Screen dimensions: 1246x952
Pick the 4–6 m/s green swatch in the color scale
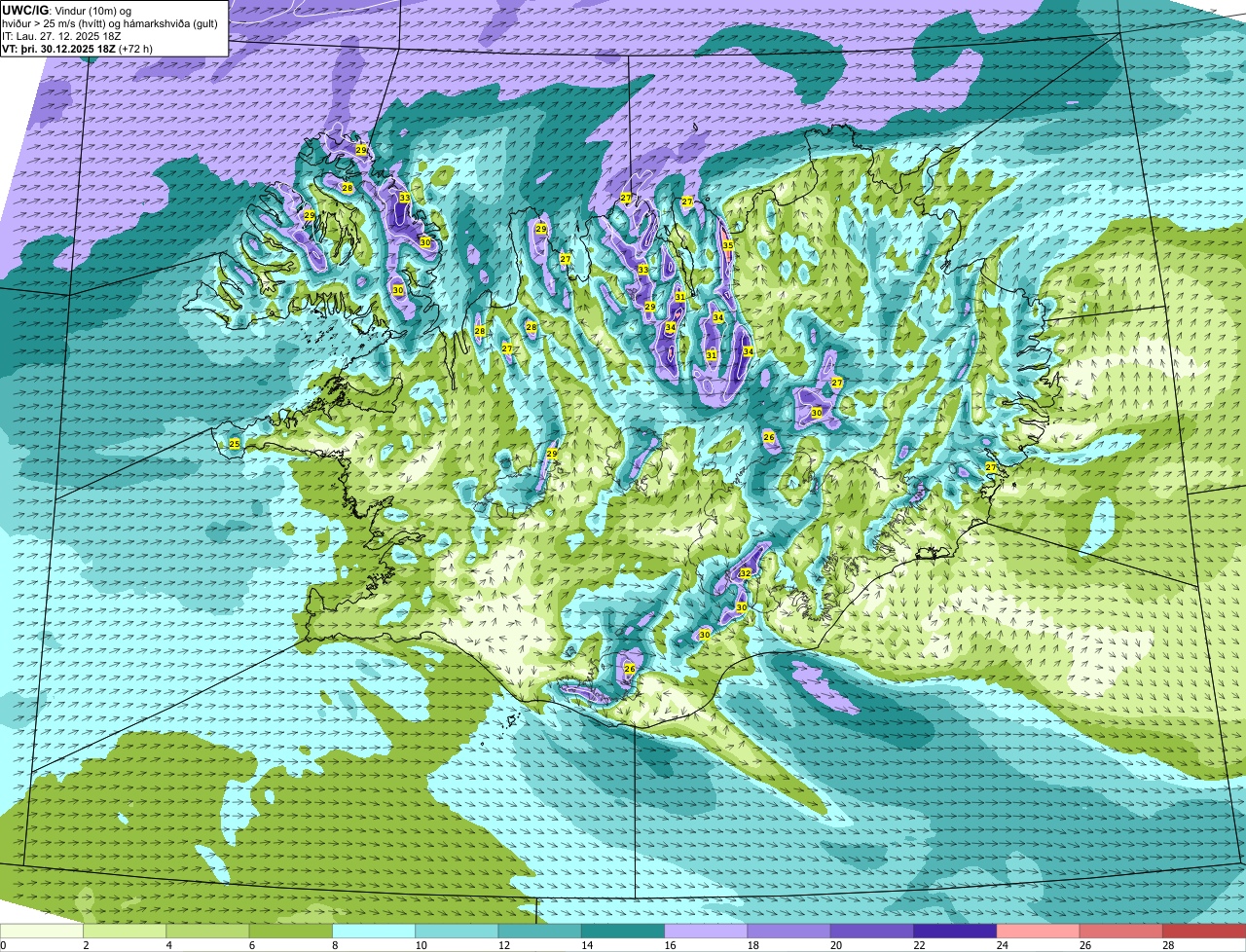(207, 932)
